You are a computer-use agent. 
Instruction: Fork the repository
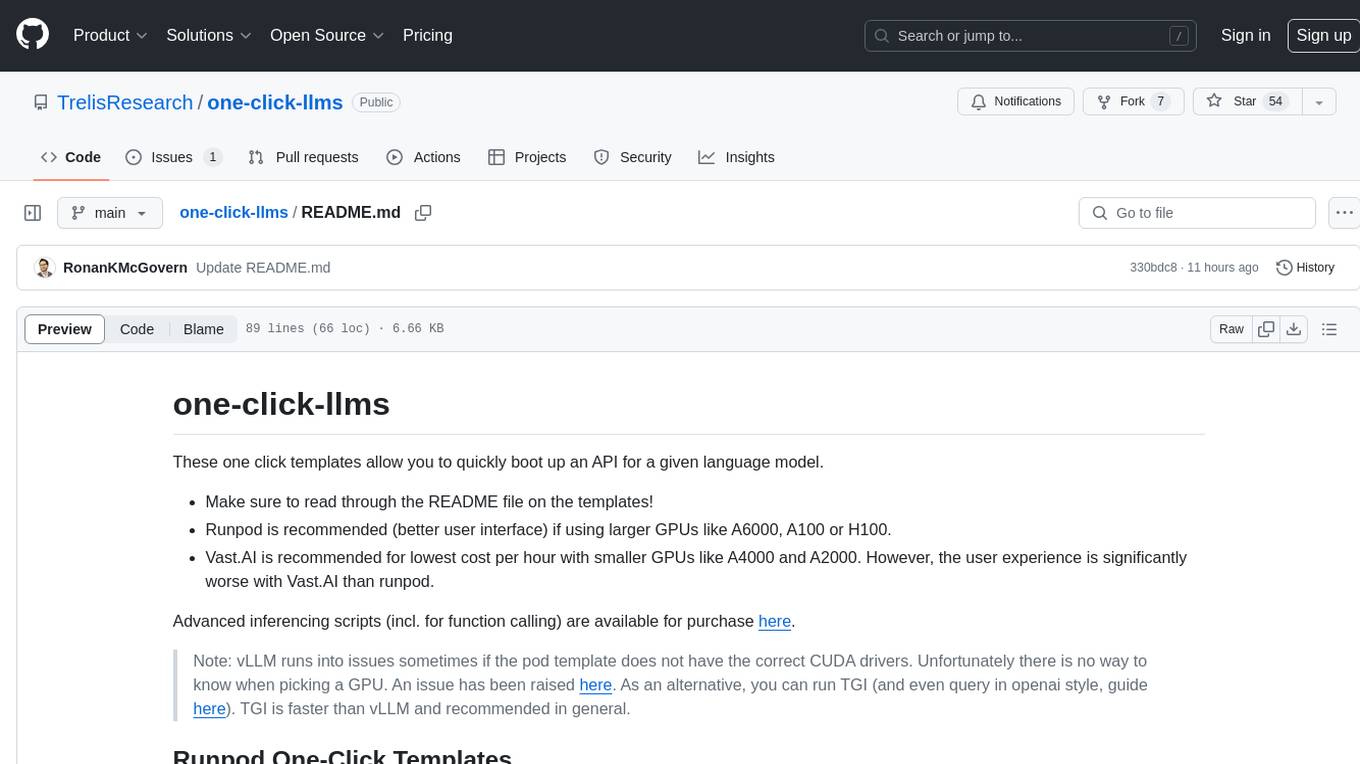click(1134, 102)
